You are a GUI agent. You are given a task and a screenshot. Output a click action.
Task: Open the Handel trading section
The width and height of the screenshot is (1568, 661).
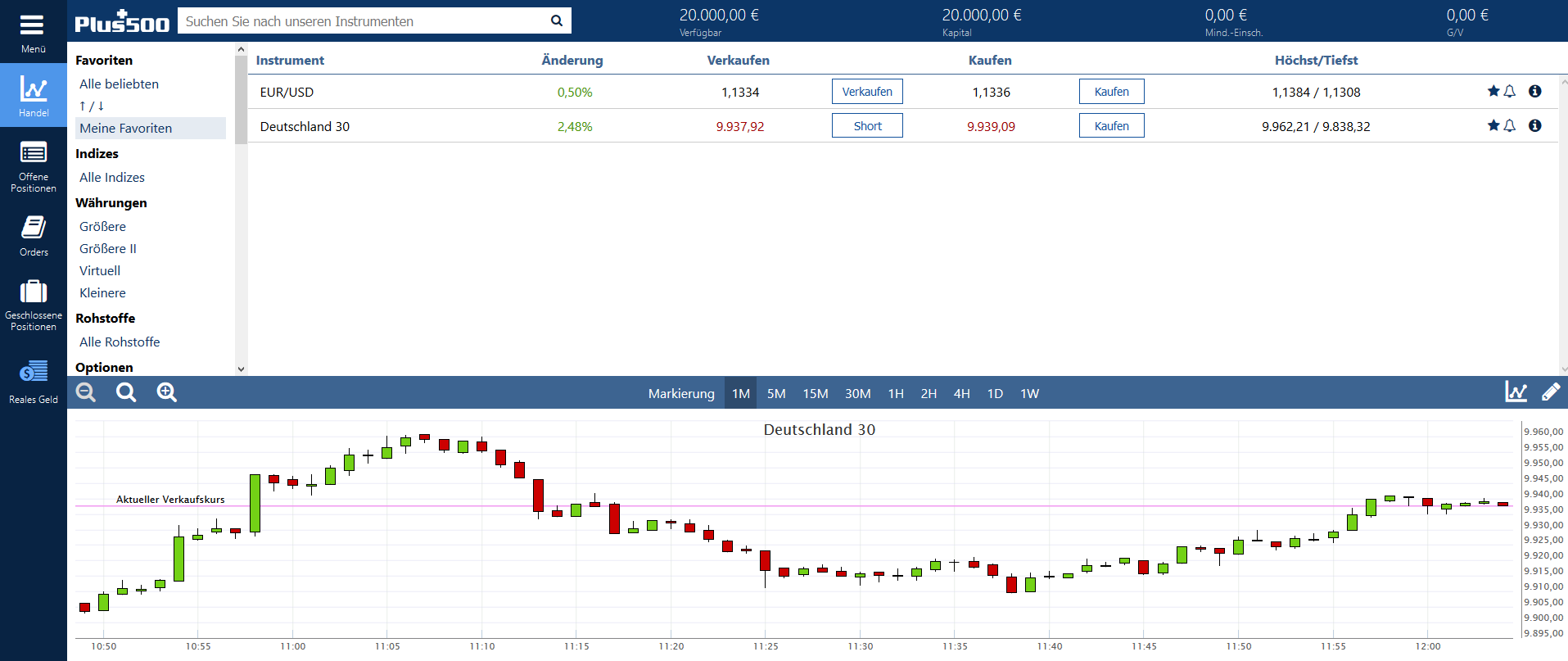coord(33,95)
